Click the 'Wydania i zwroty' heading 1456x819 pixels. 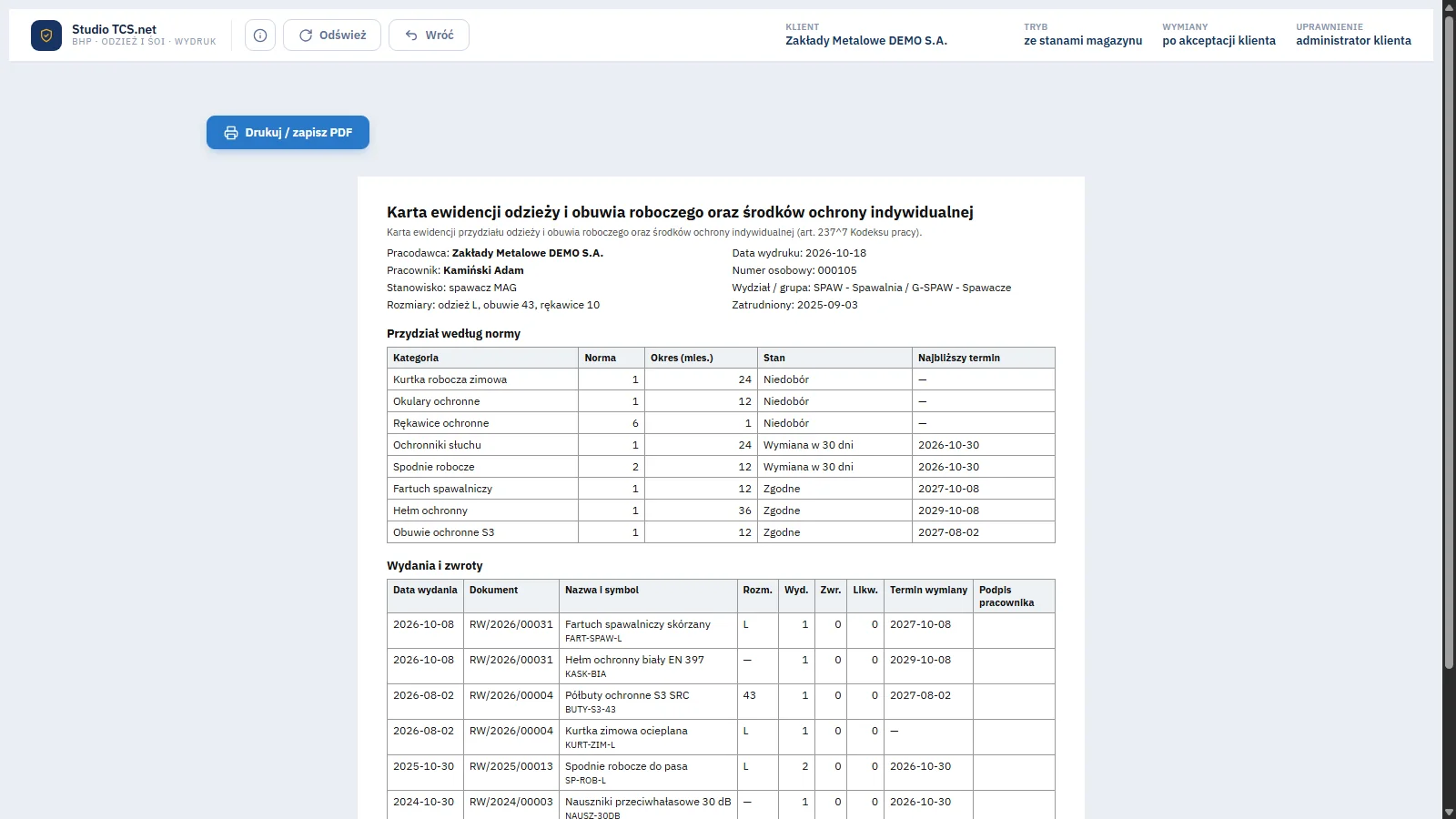tap(435, 566)
